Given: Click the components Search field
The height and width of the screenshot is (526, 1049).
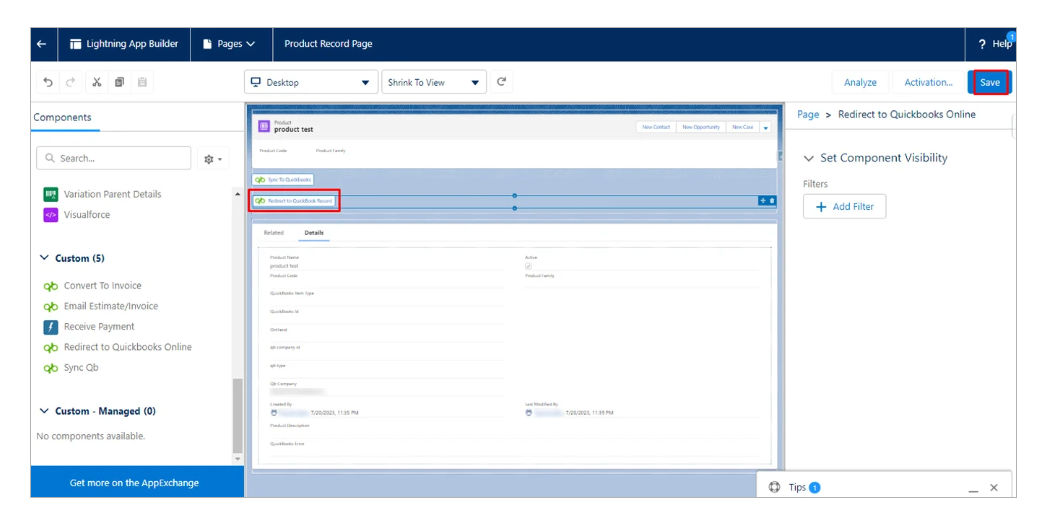Looking at the screenshot, I should tap(113, 158).
